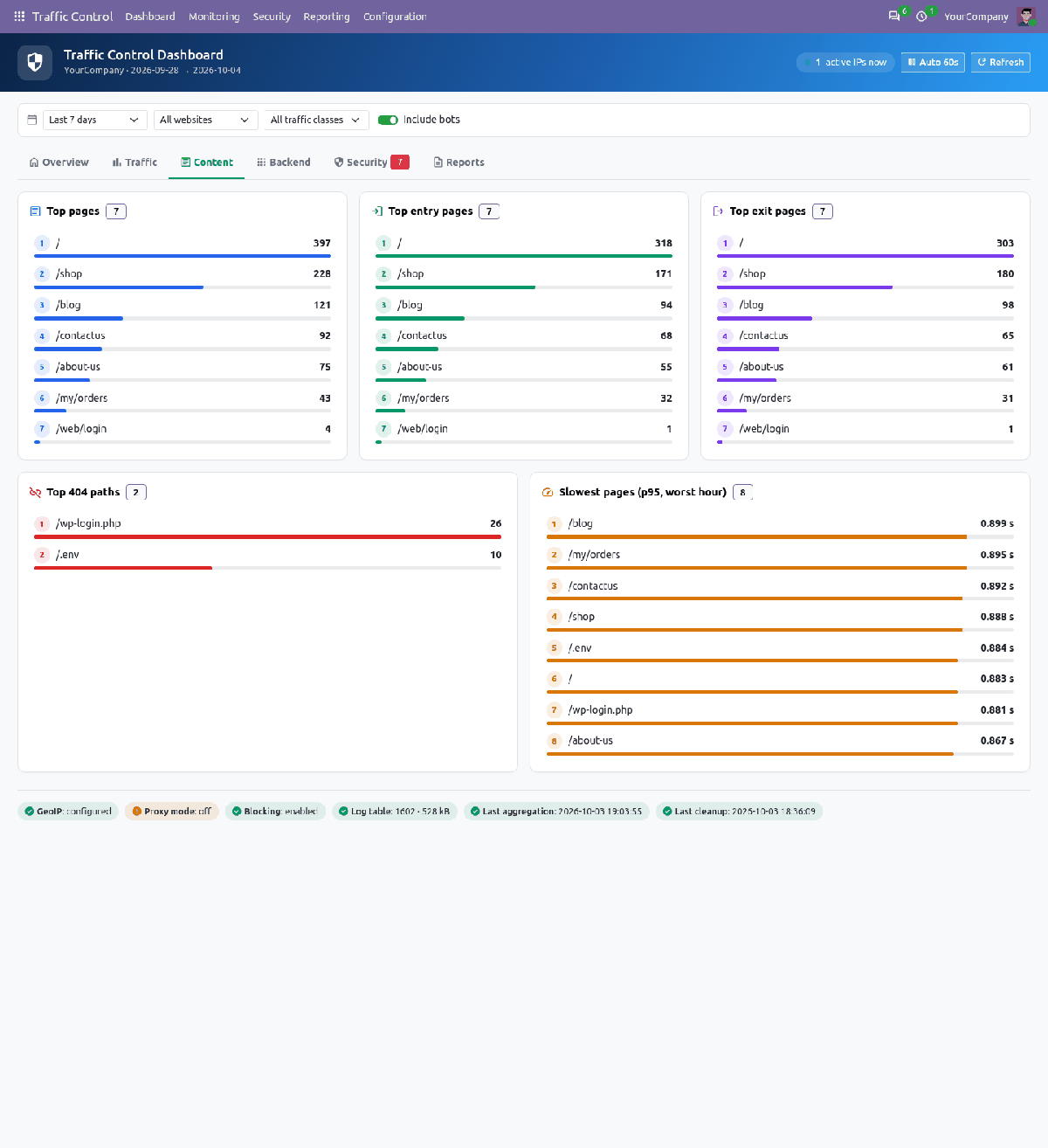Click /my/orders row in Top pages
This screenshot has height=1148, width=1048.
pos(183,401)
